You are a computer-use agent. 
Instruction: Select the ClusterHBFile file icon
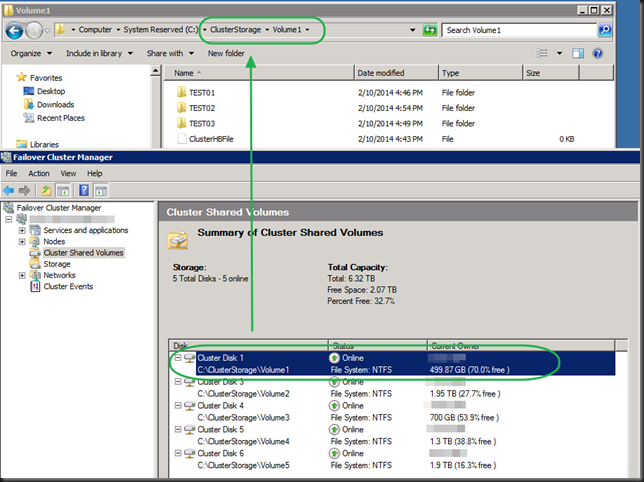182,138
